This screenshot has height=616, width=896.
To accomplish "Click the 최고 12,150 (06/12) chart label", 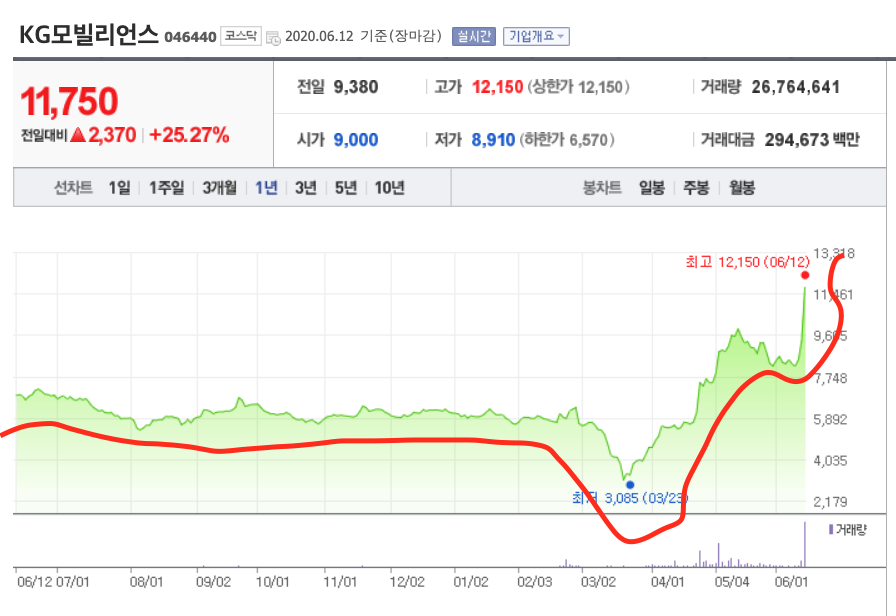I will tap(747, 262).
